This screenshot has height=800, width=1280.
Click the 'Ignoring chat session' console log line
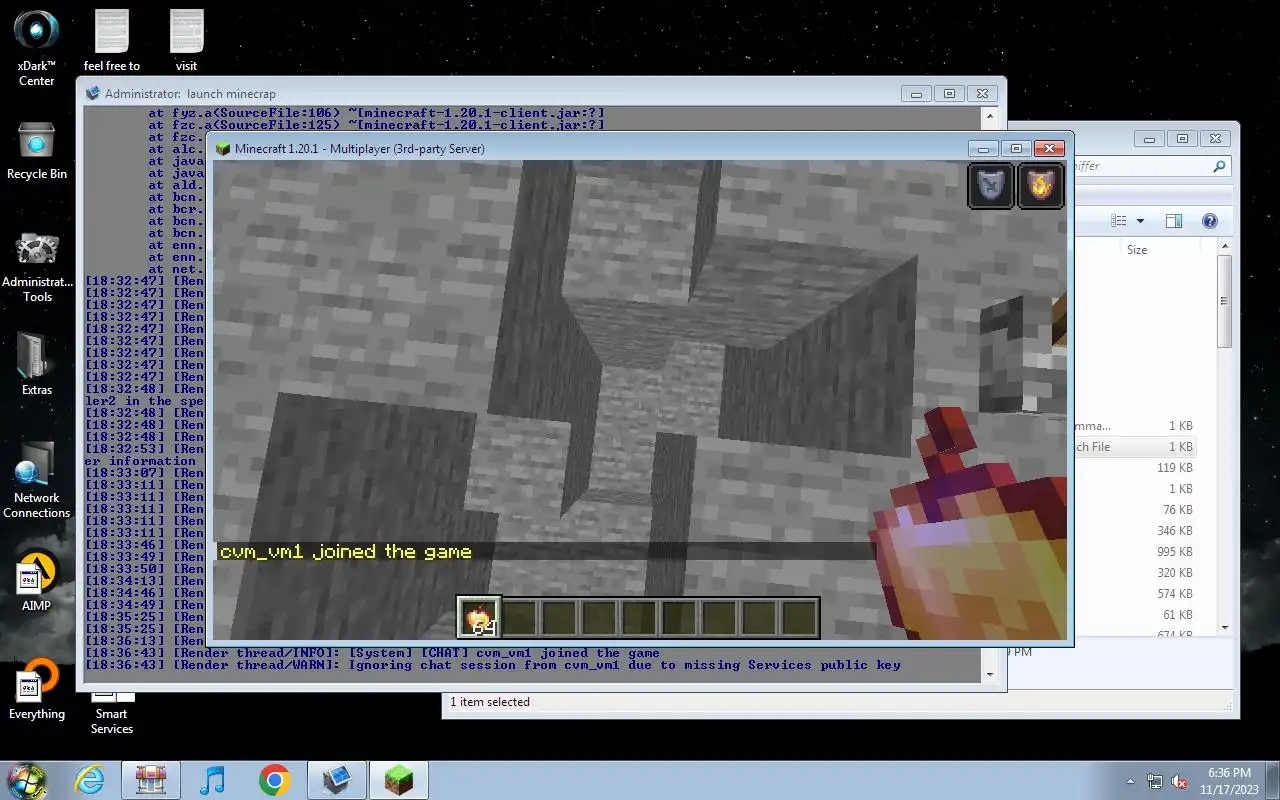point(492,665)
